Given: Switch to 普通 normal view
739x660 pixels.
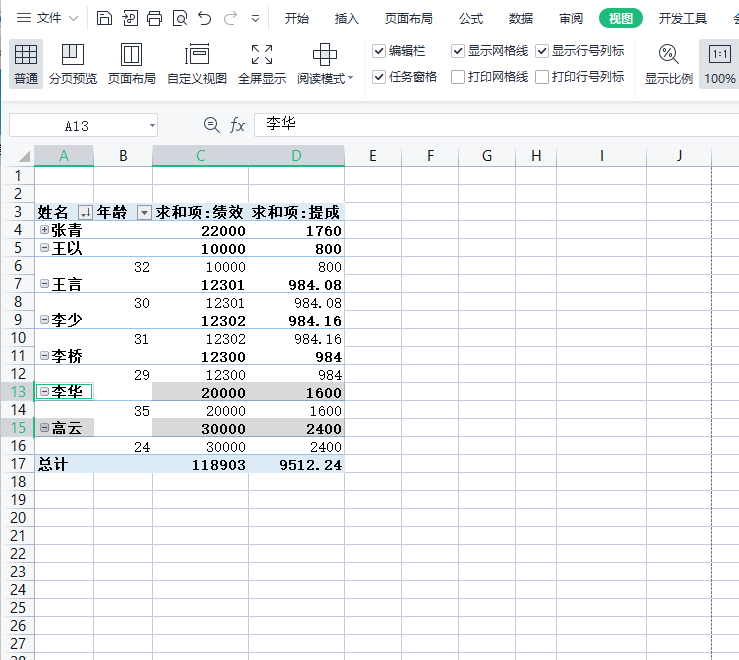Looking at the screenshot, I should (x=26, y=64).
